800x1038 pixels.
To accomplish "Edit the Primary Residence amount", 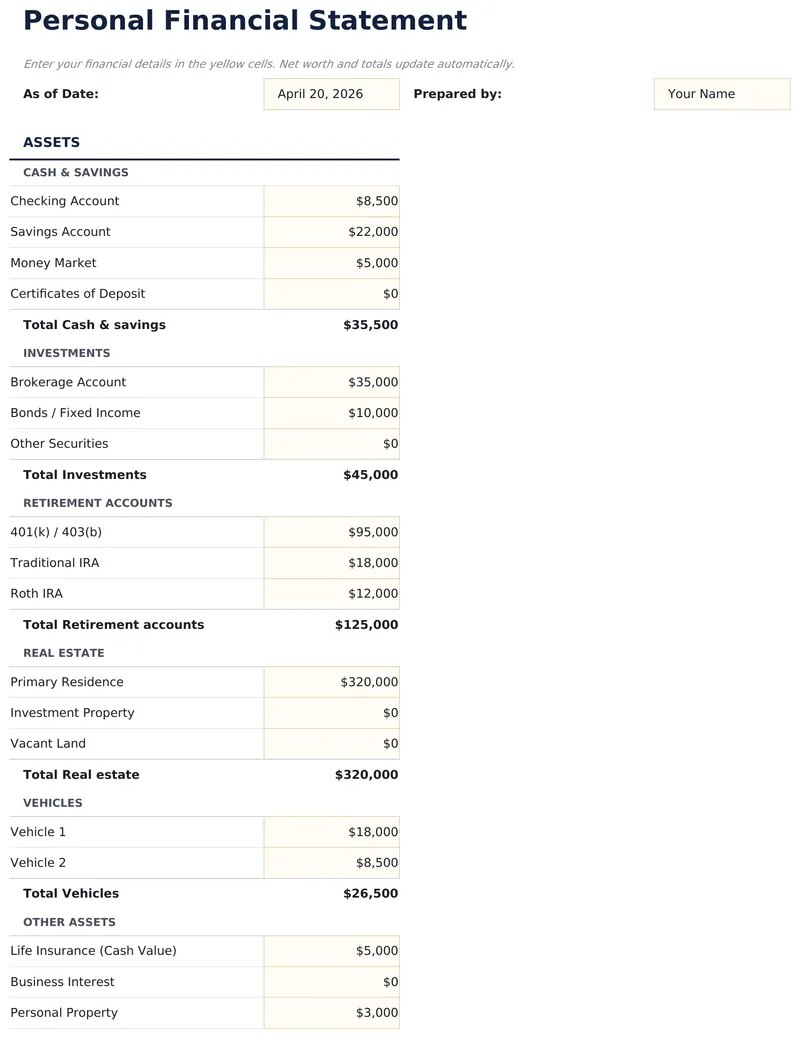I will (331, 681).
